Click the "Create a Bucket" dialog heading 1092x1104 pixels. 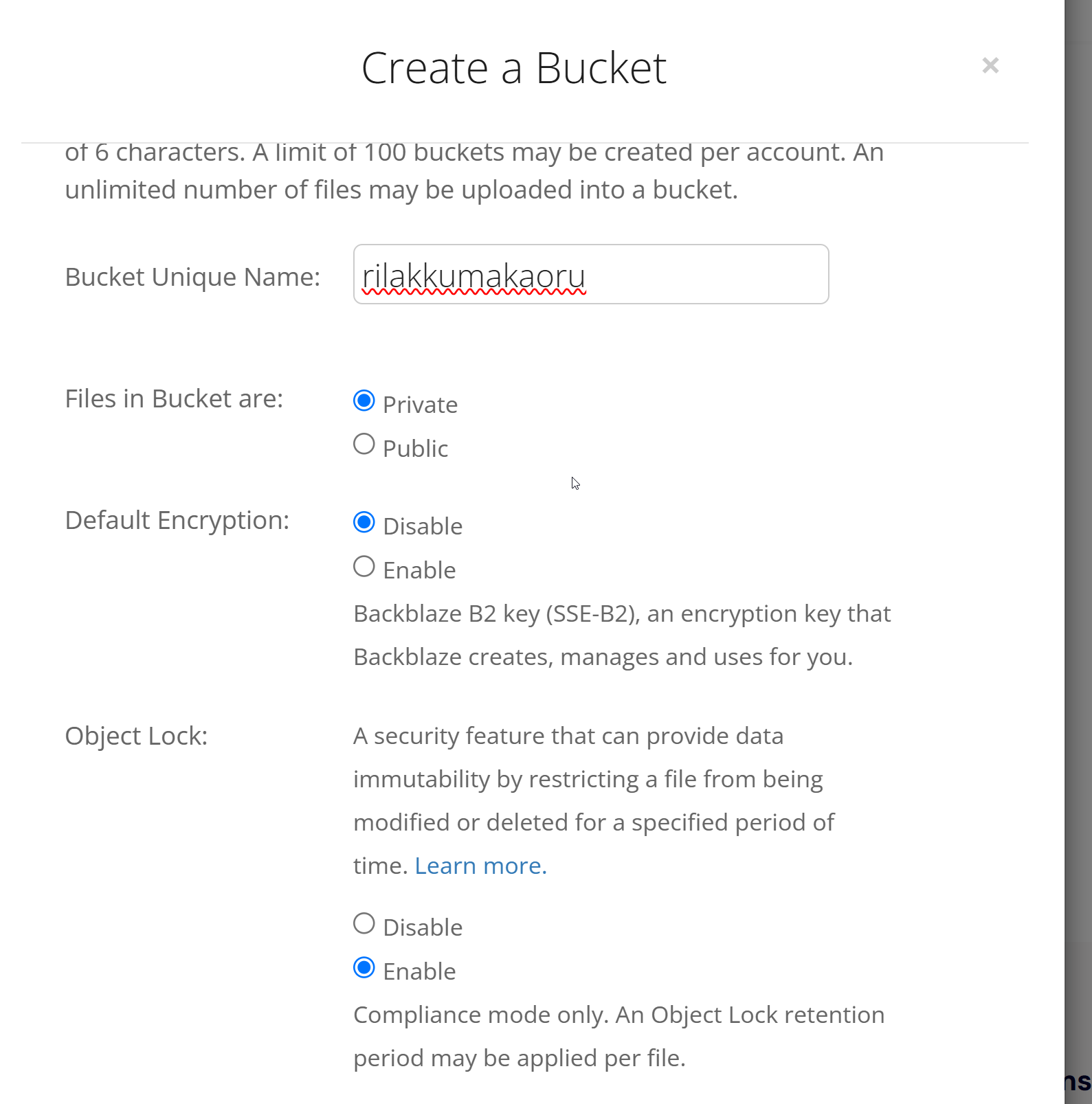pyautogui.click(x=514, y=68)
